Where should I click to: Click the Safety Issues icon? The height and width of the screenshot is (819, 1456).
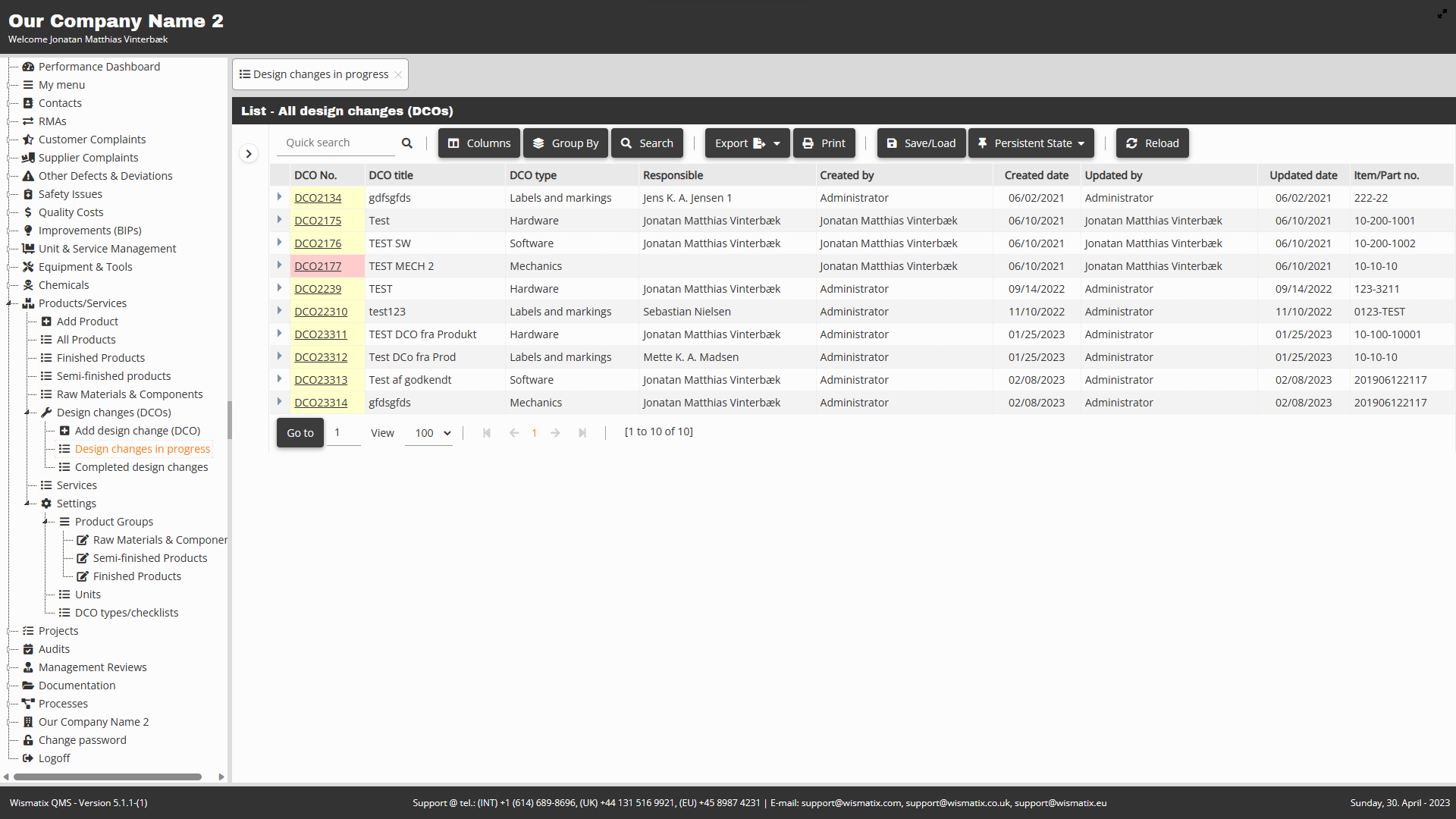click(x=28, y=194)
